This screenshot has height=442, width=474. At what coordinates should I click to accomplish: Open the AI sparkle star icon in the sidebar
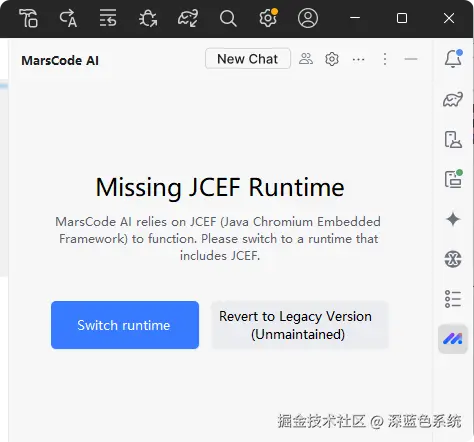point(453,219)
